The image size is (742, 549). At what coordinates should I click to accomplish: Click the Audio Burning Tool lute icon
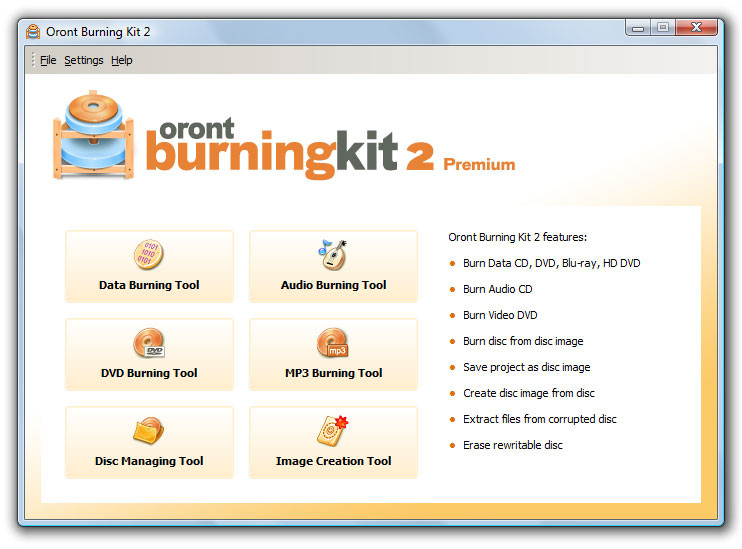click(x=333, y=254)
